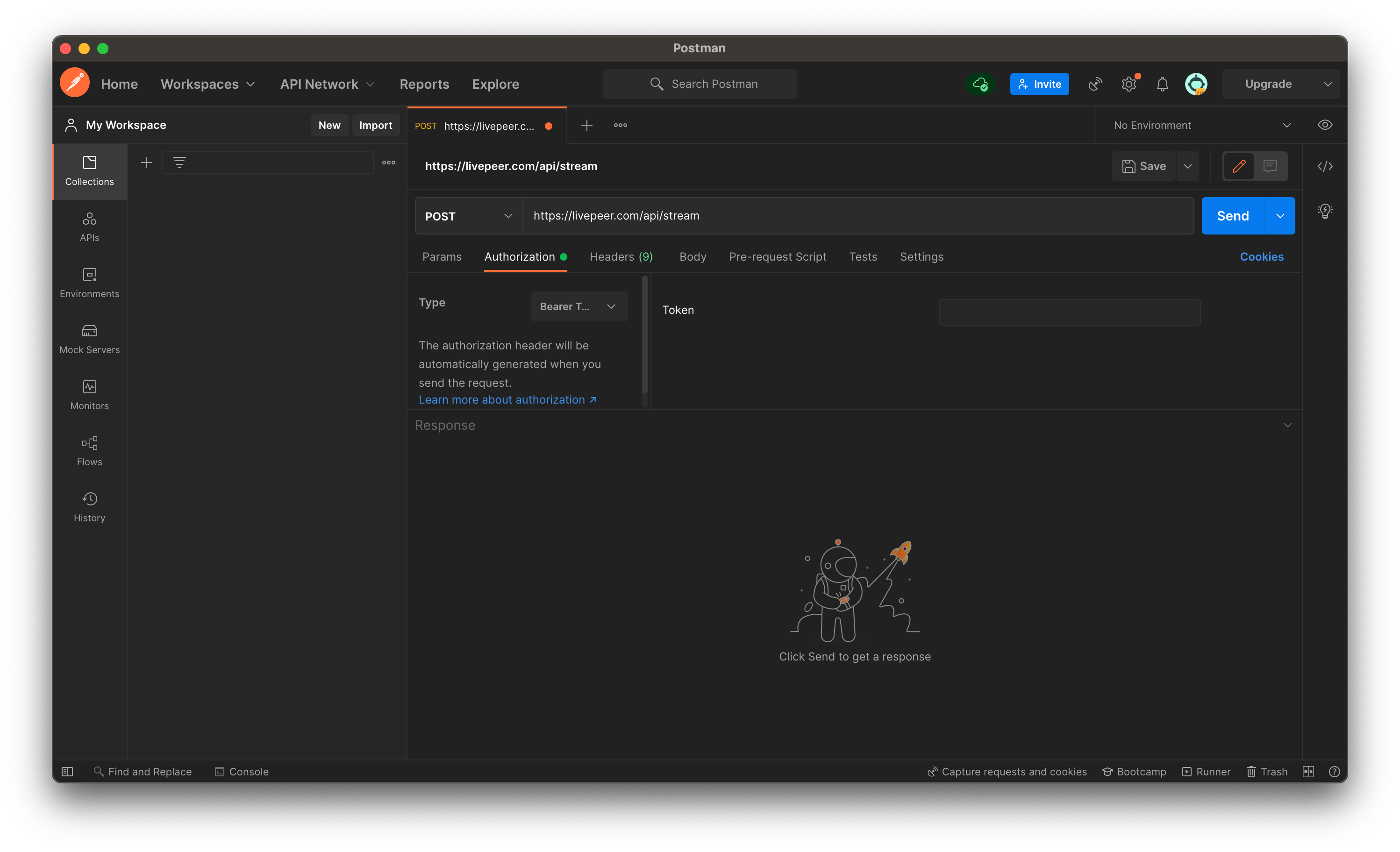Expand the API Network dropdown
The height and width of the screenshot is (852, 1400).
click(327, 84)
